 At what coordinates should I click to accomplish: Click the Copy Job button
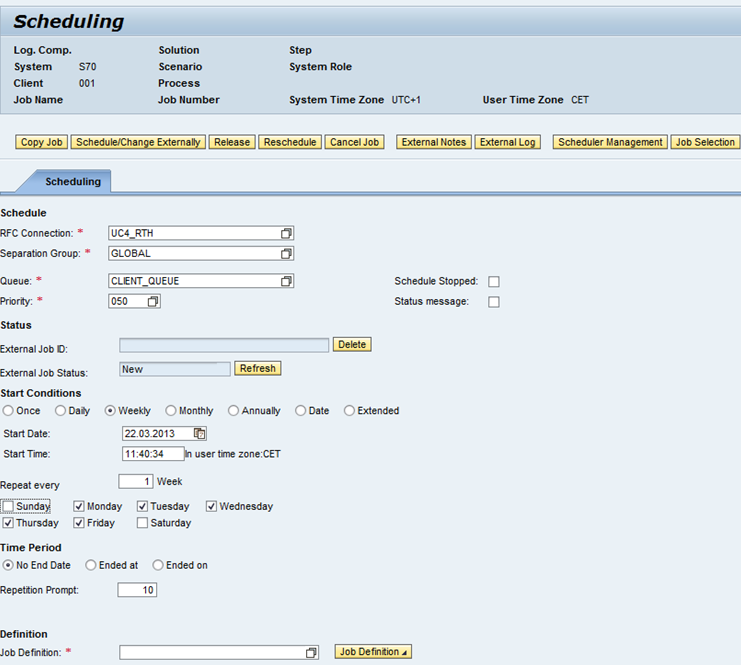[42, 142]
